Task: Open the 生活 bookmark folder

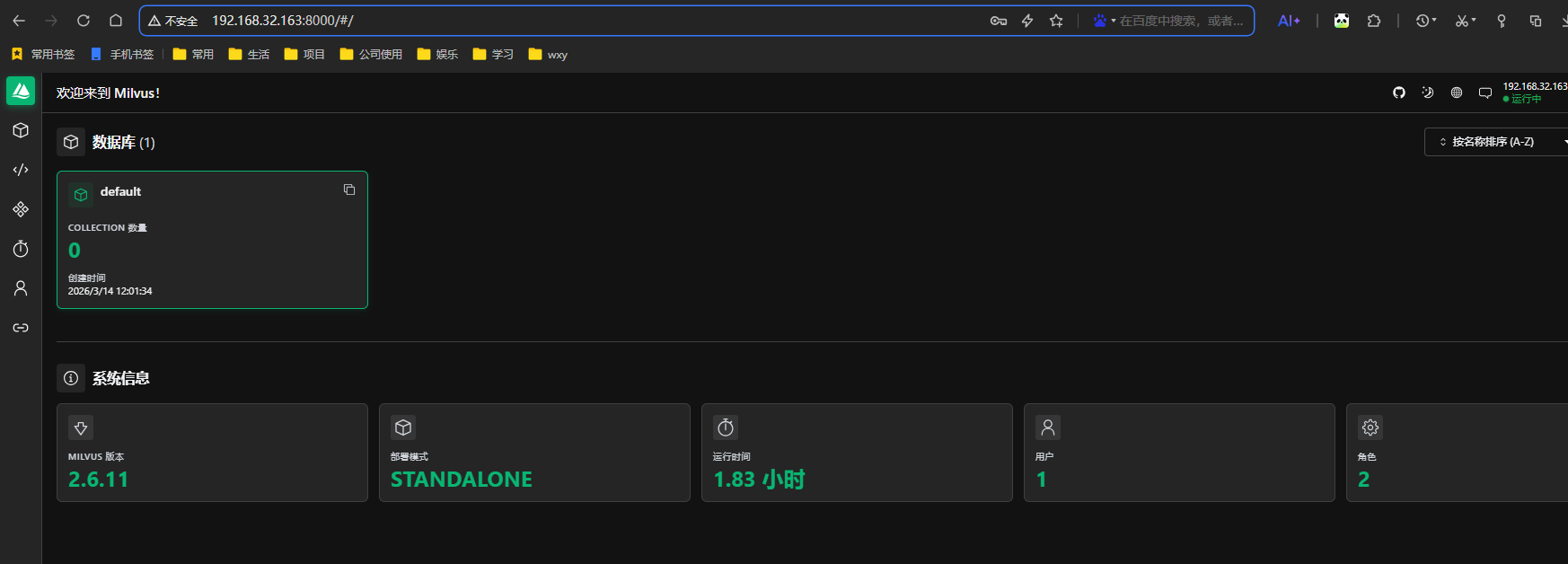Action: [x=249, y=54]
